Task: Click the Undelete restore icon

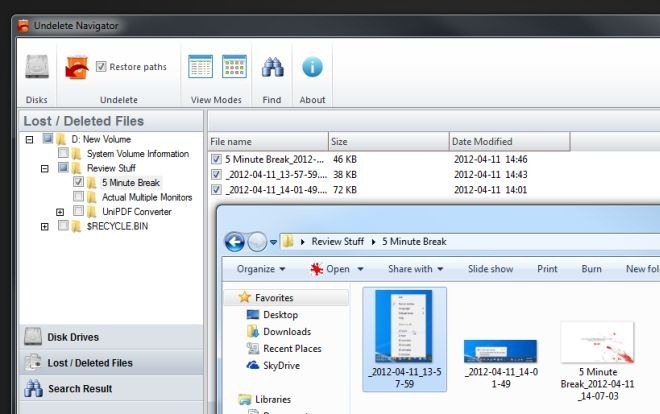Action: (77, 67)
